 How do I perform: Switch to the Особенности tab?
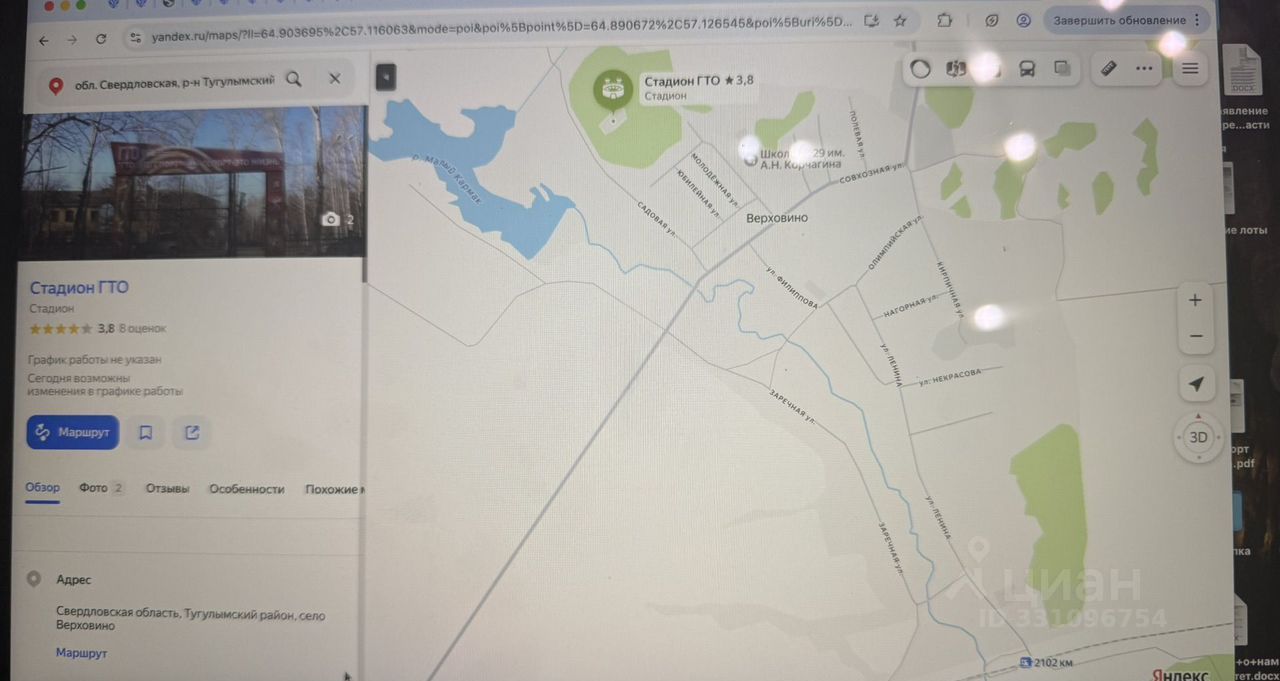click(247, 489)
